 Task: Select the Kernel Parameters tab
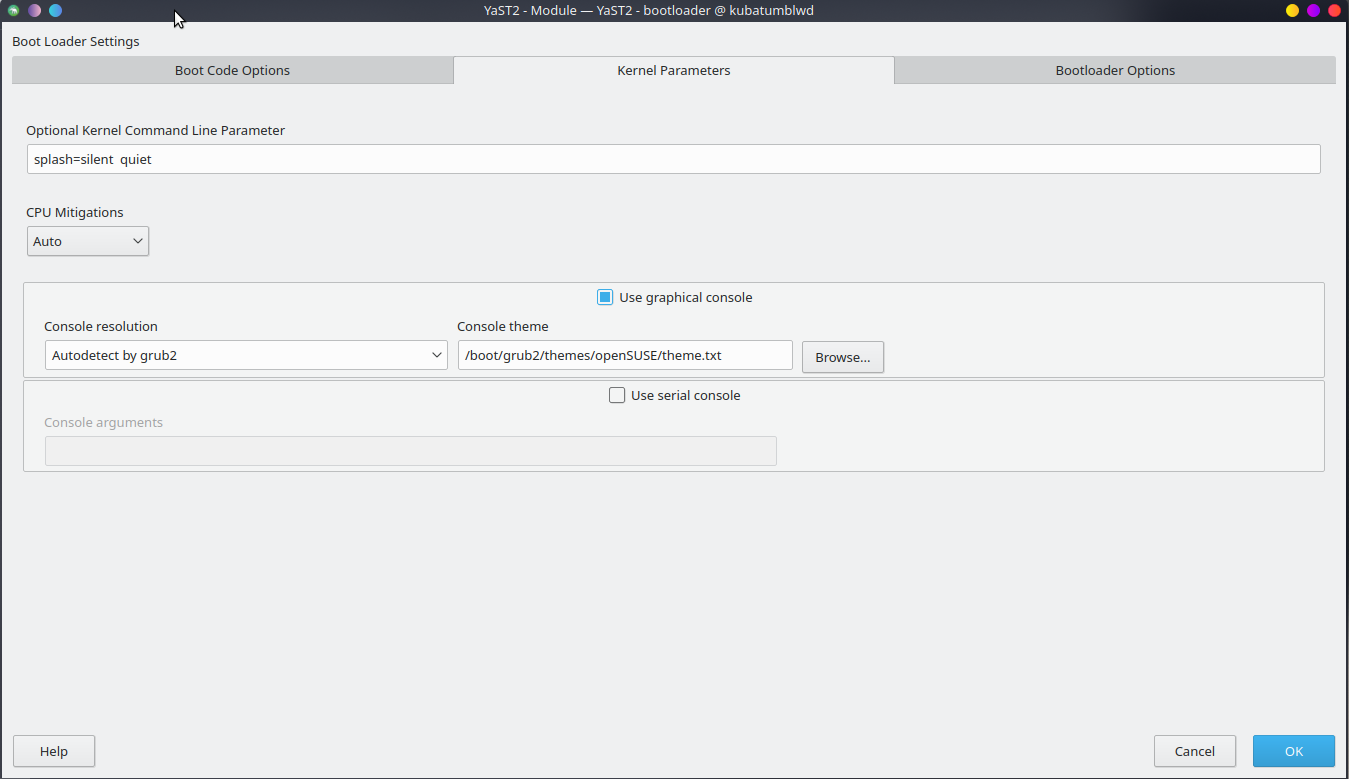[674, 70]
